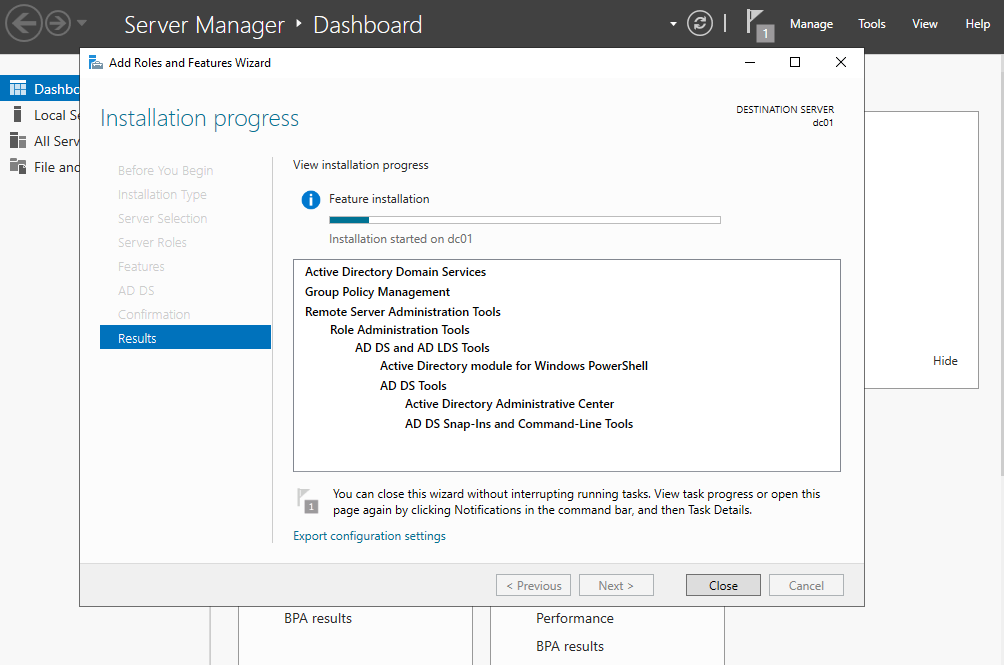Click AD DS Snap-Ins and Command-Line Tools
Viewport: 1004px width, 665px height.
(519, 424)
